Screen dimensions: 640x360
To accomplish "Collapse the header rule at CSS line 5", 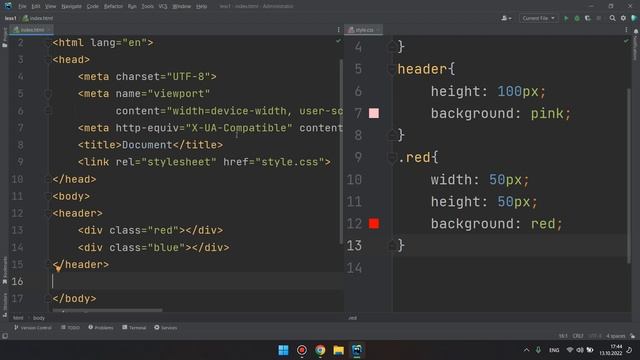I will [391, 69].
